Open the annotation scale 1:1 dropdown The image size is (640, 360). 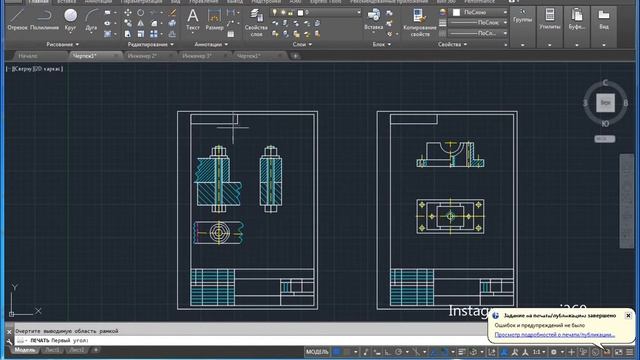[539, 352]
